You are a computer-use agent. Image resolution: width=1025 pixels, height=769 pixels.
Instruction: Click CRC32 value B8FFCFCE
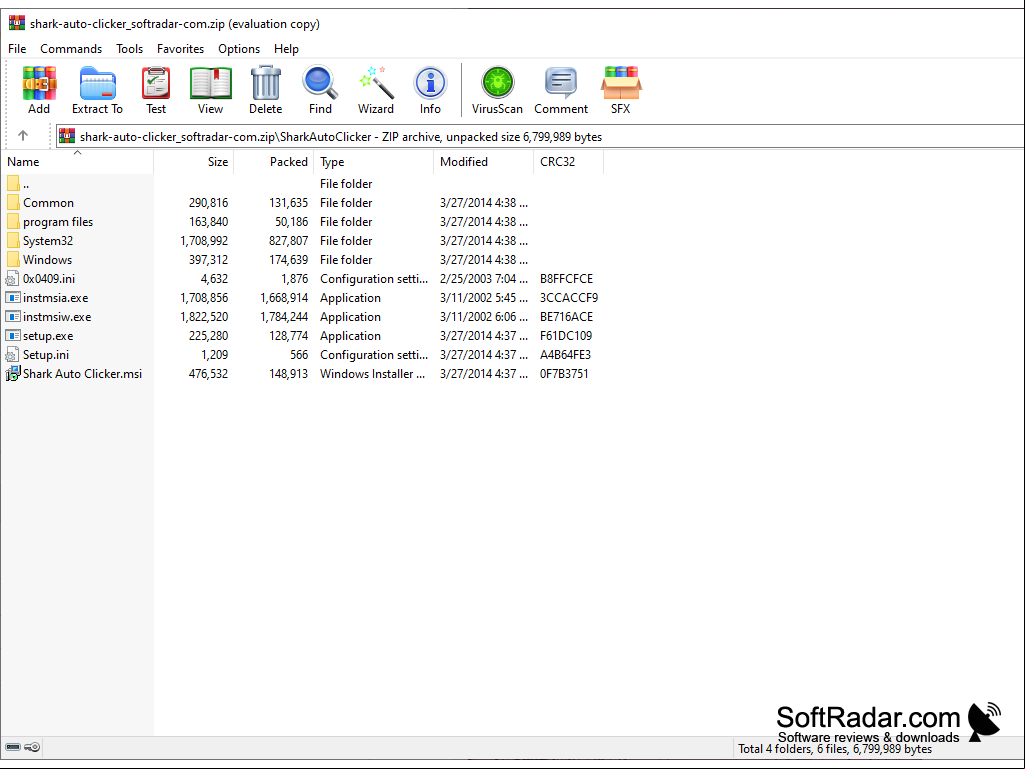[566, 279]
